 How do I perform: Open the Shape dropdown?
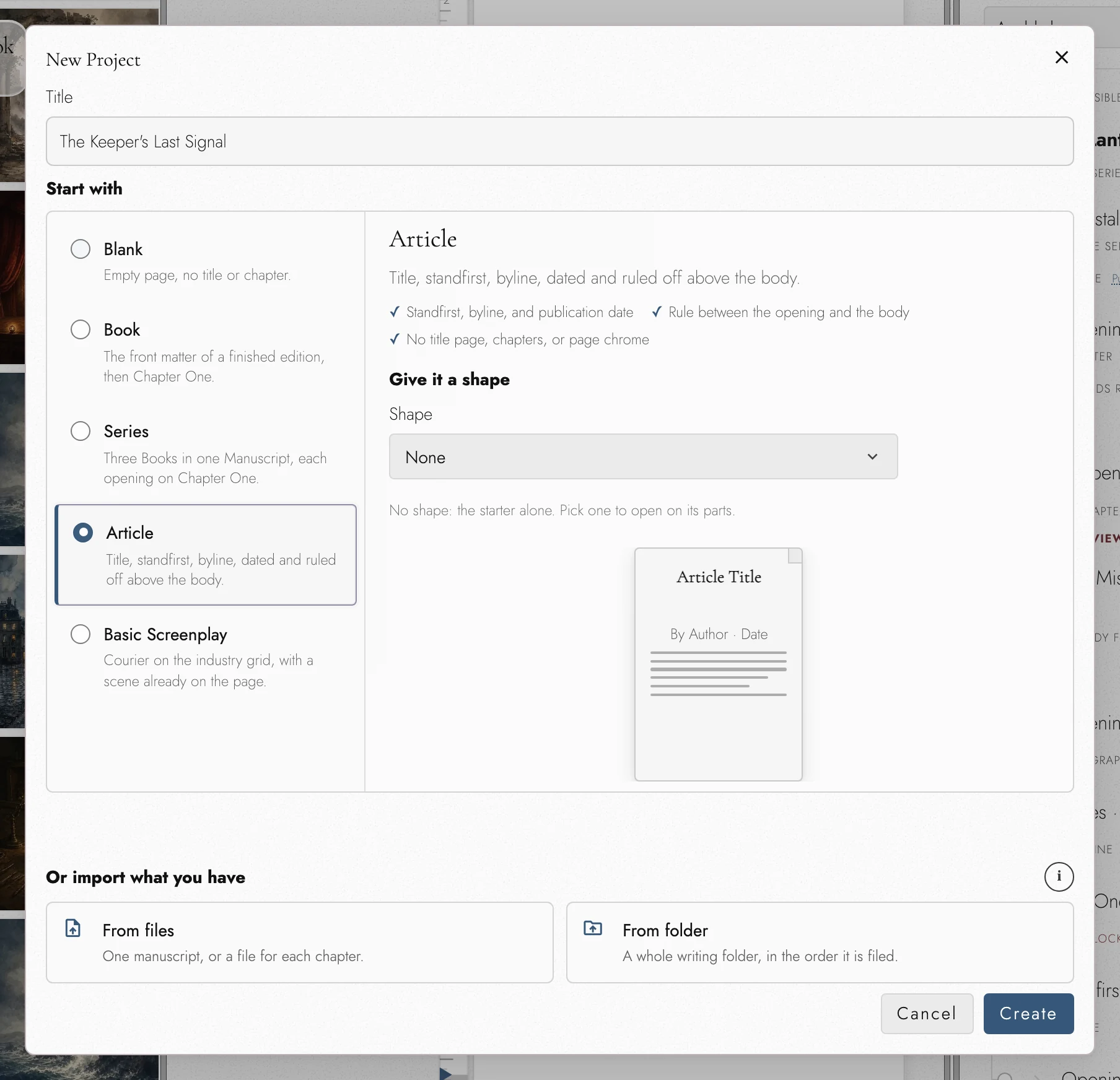(x=643, y=456)
